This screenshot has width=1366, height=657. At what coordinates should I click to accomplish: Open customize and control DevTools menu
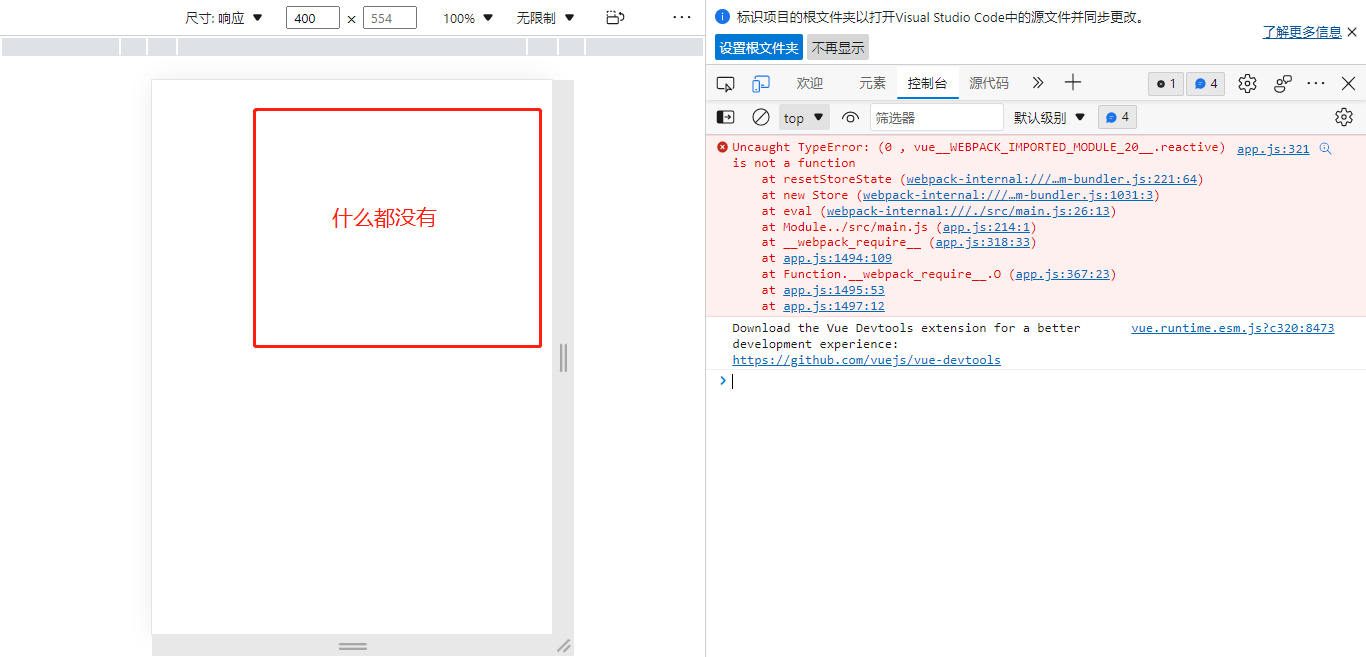click(1316, 84)
